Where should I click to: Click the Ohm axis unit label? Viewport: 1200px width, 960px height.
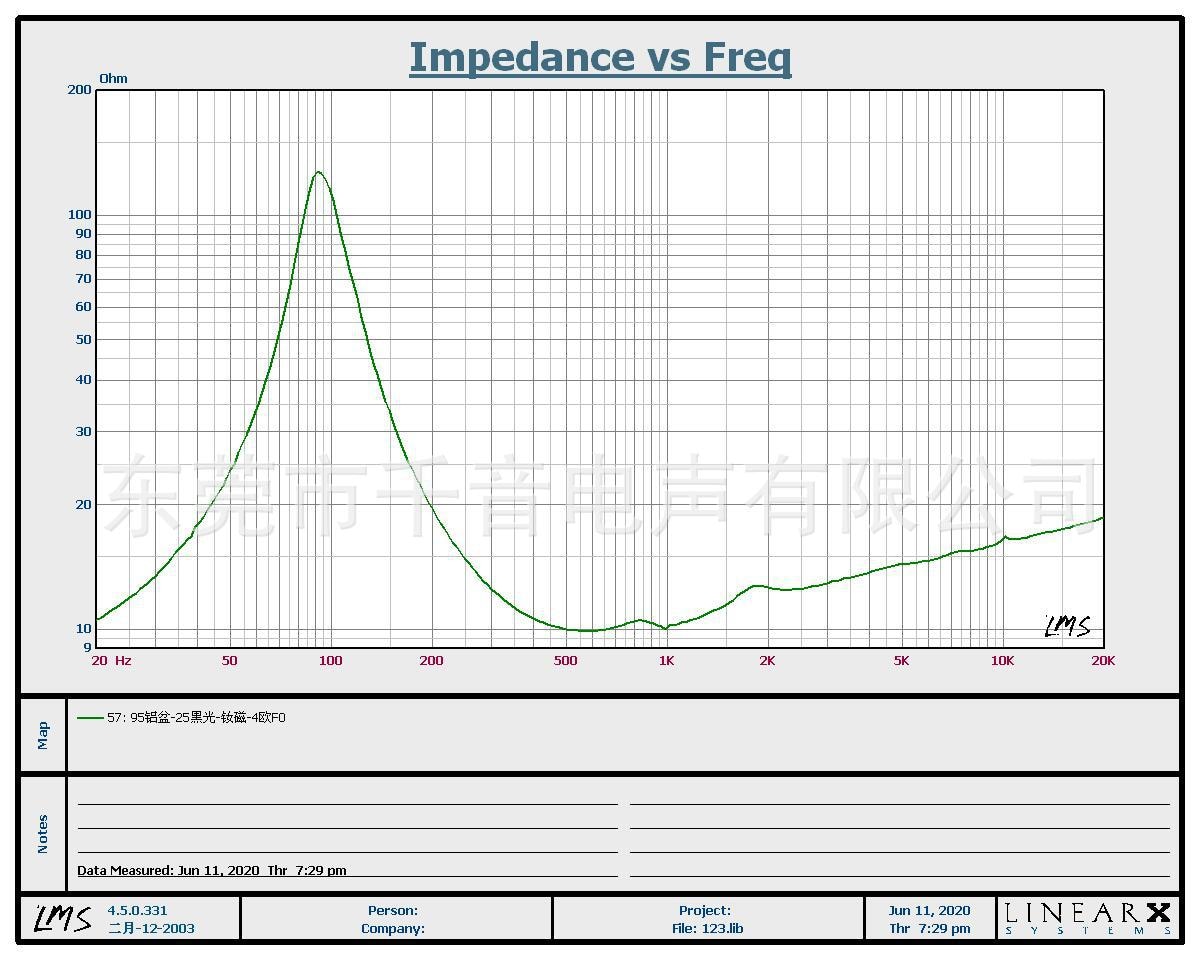pos(113,78)
